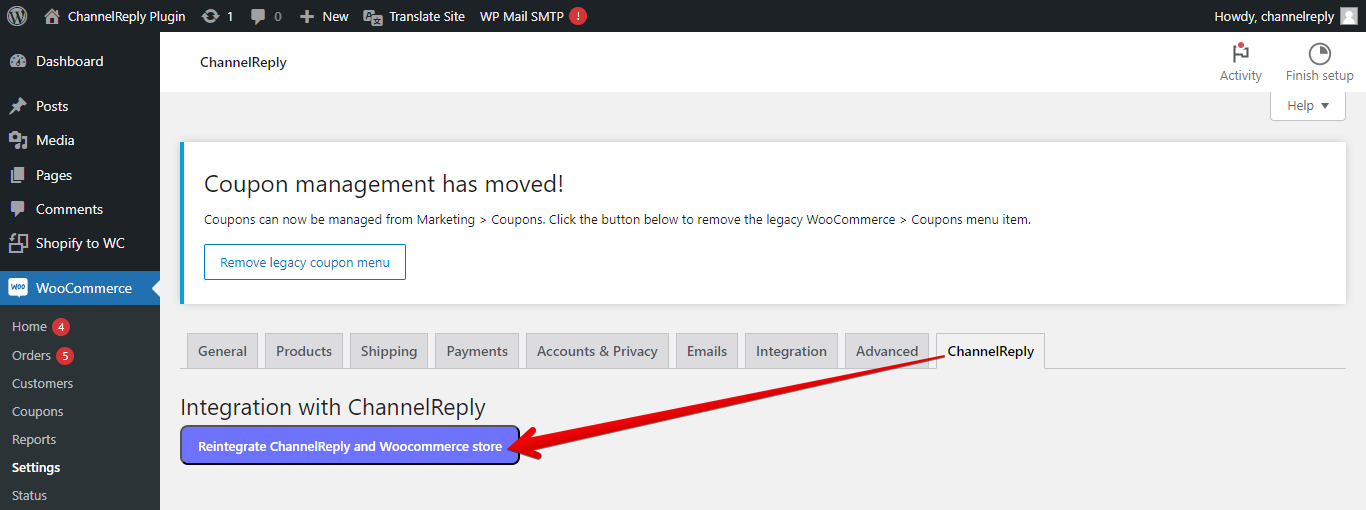Click the Coupon management has moved! heading
1366x510 pixels.
[x=384, y=184]
